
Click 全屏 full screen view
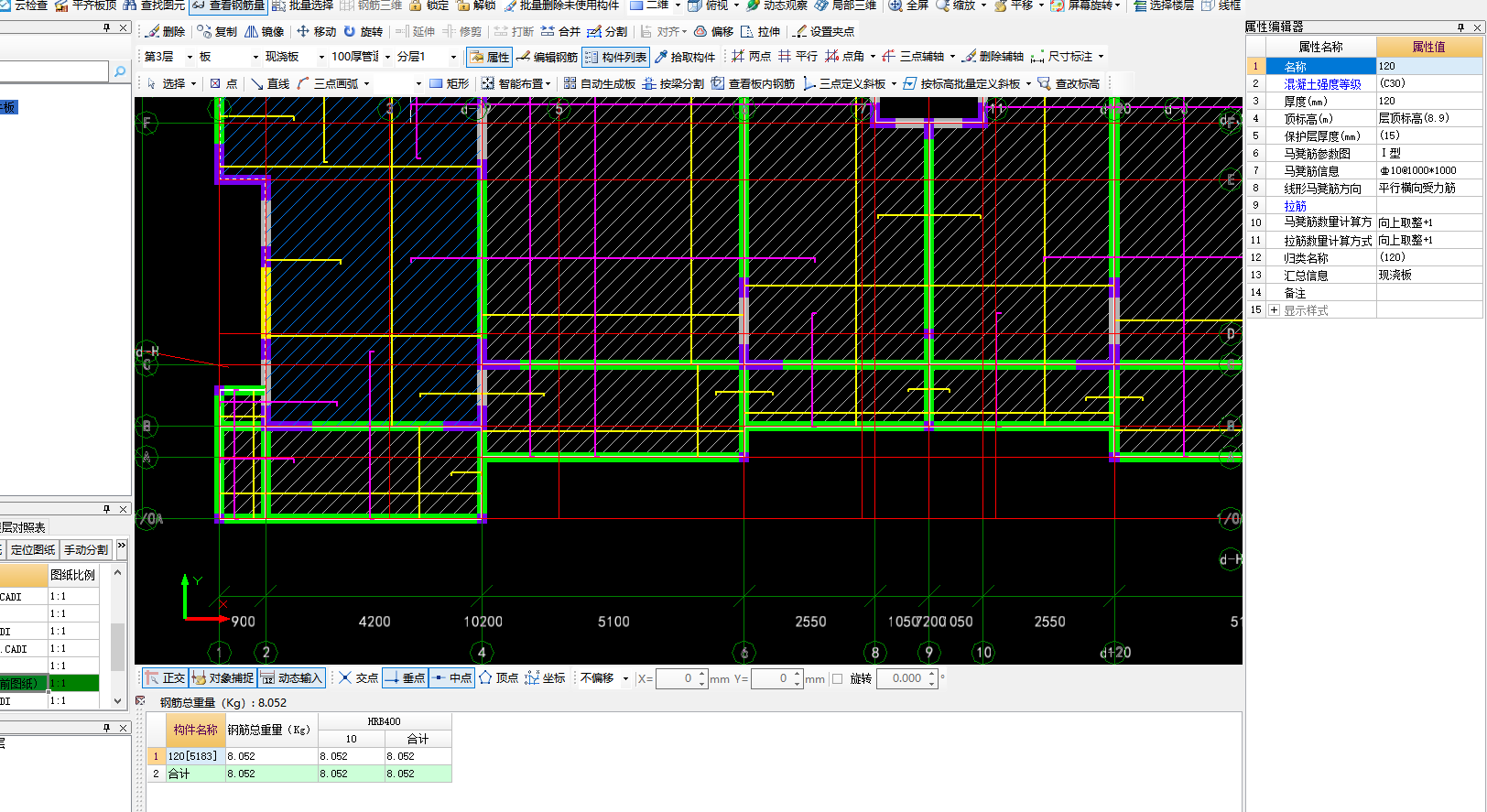[908, 5]
